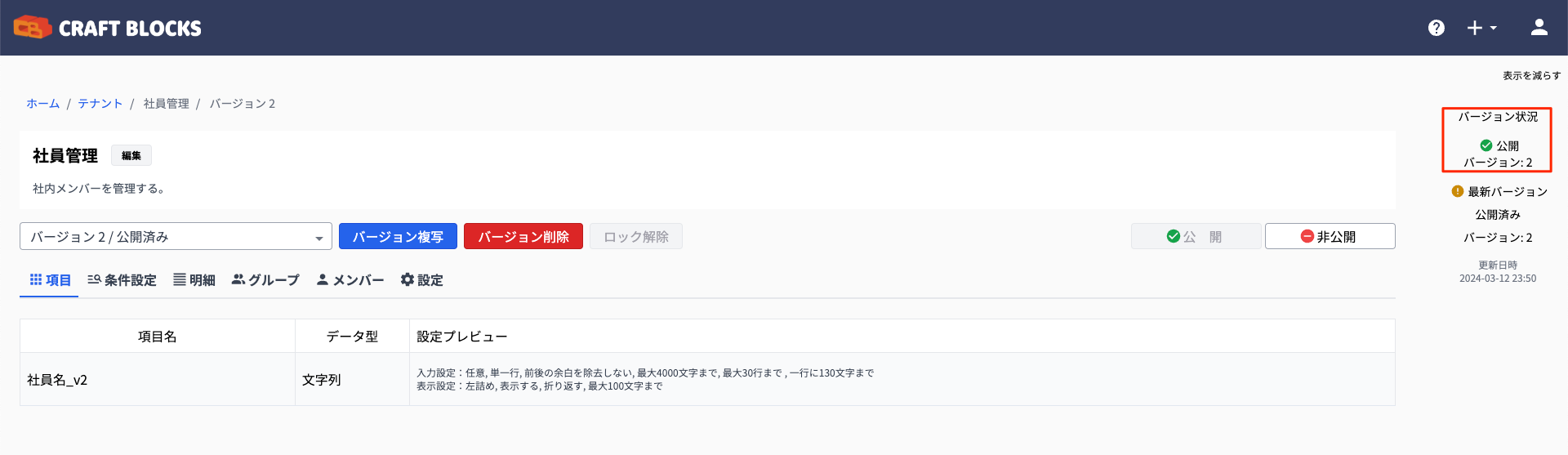Click the 表示設定 preview text line
Image resolution: width=1568 pixels, height=455 pixels.
pyautogui.click(x=540, y=386)
